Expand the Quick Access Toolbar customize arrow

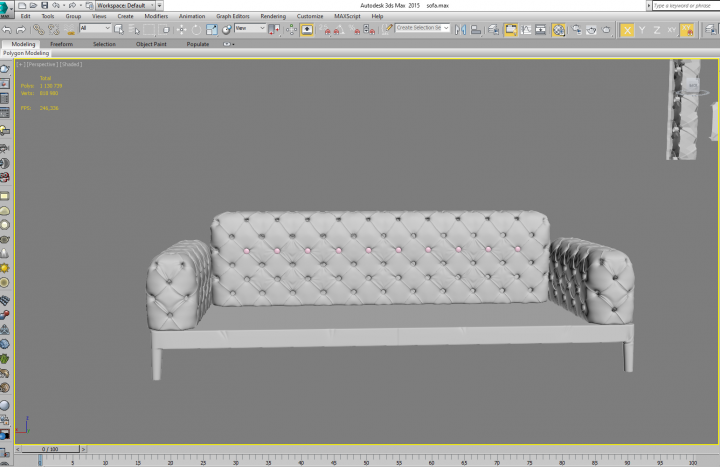pos(160,6)
